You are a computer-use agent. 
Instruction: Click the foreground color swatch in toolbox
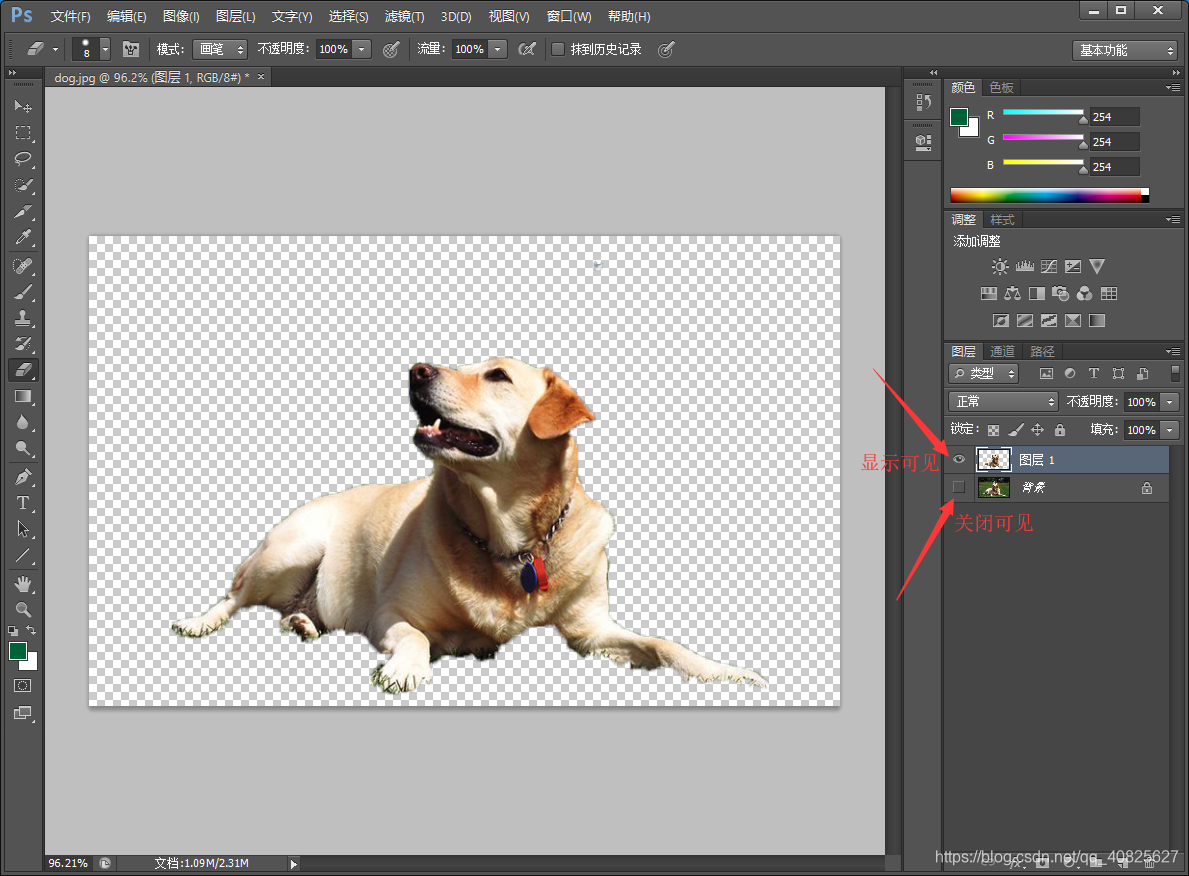tap(17, 651)
